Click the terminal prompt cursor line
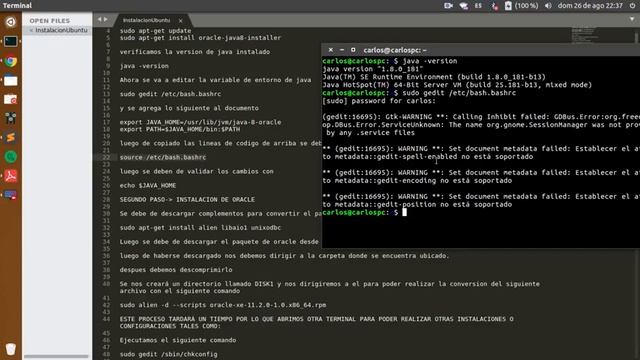 [364, 212]
